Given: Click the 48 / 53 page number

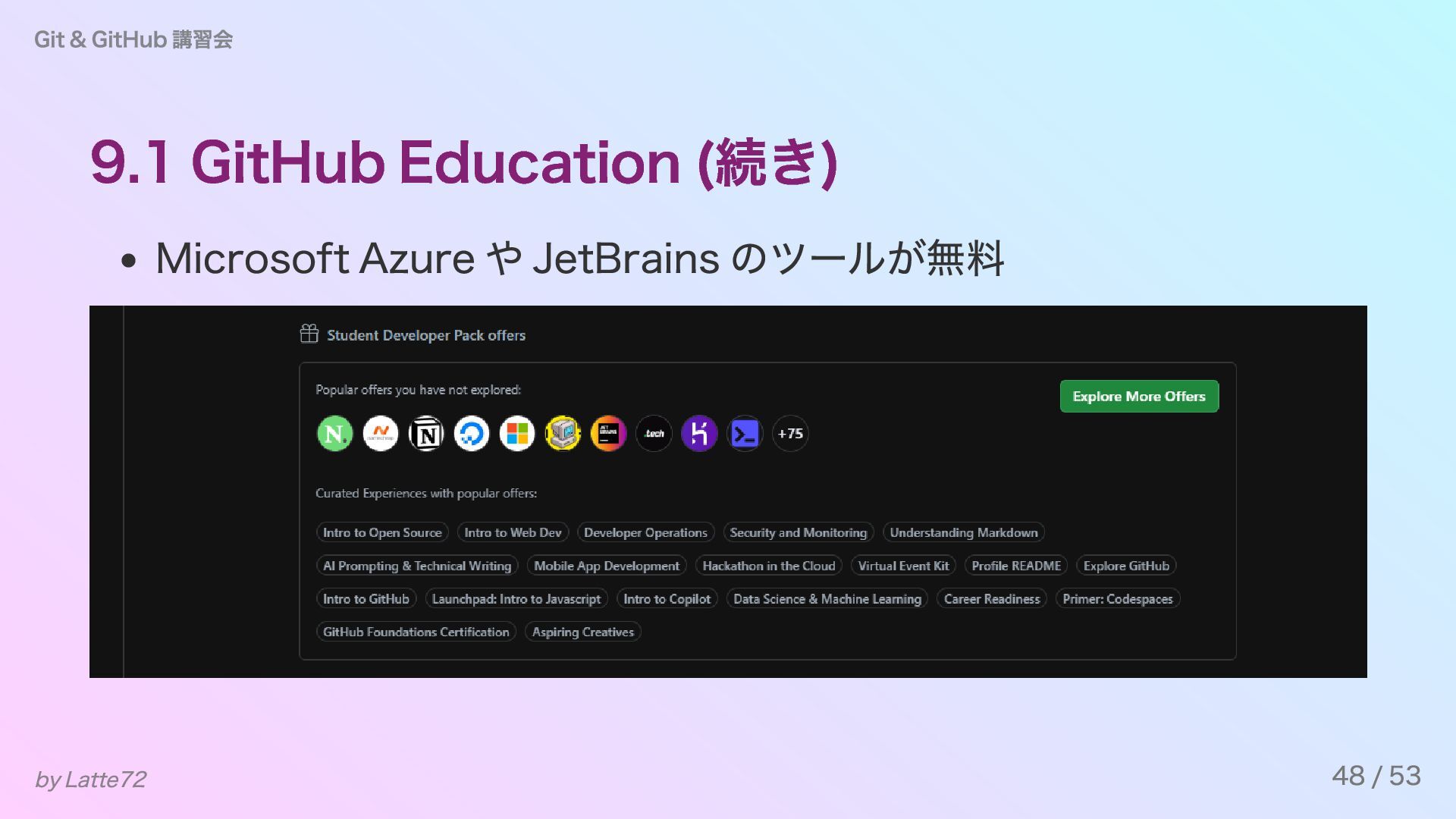Looking at the screenshot, I should click(1376, 776).
